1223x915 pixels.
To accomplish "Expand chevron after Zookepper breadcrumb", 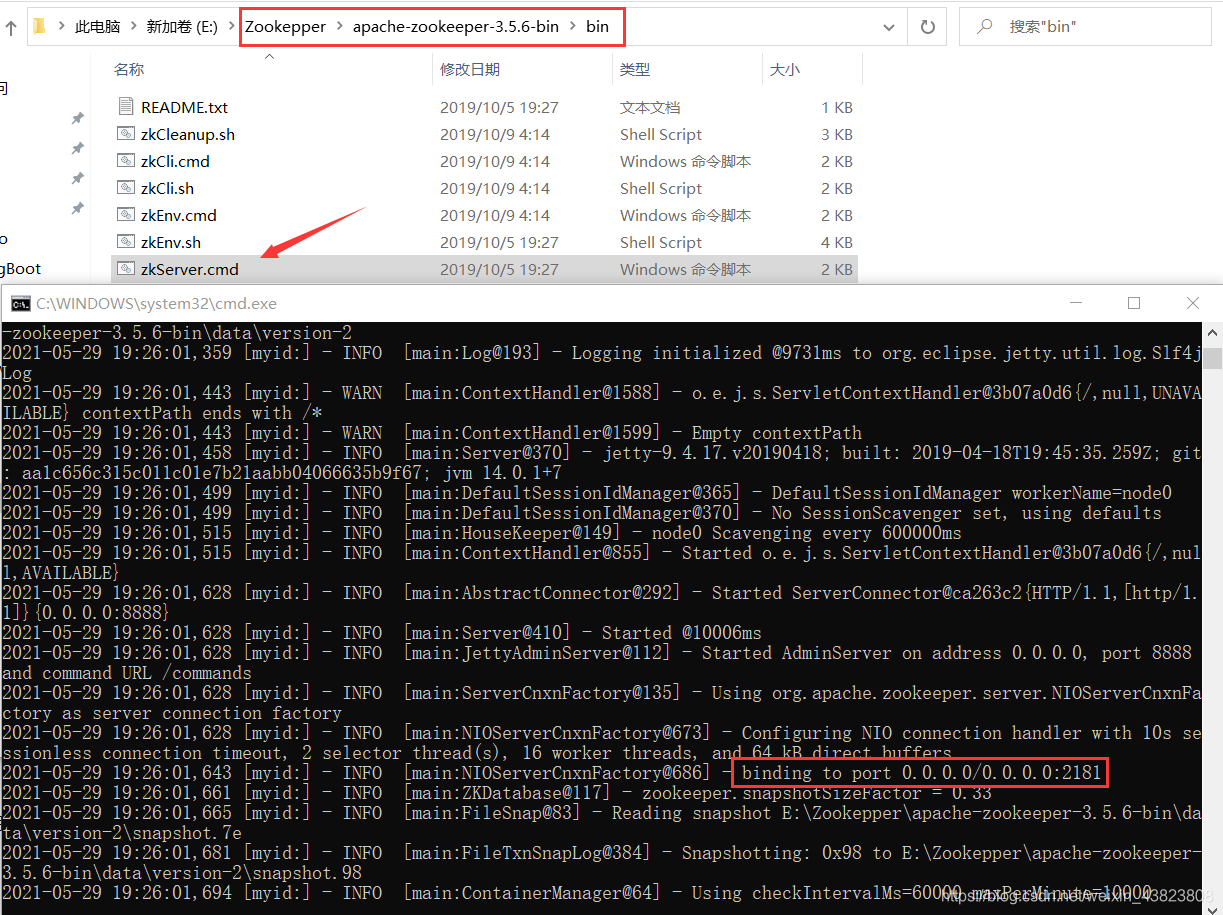I will click(x=340, y=27).
